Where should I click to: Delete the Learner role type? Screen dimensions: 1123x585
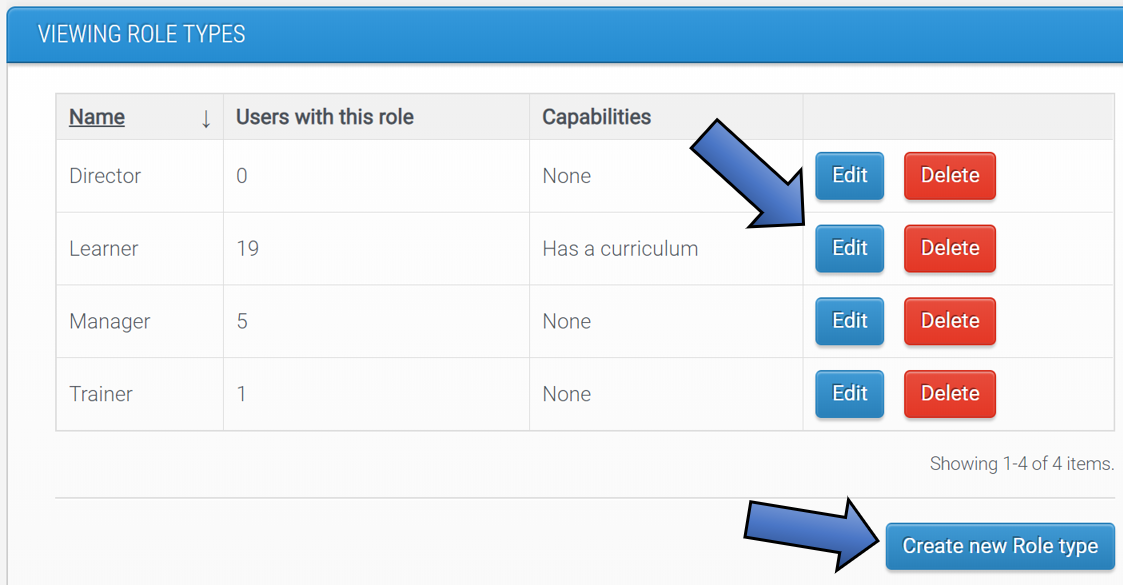949,248
